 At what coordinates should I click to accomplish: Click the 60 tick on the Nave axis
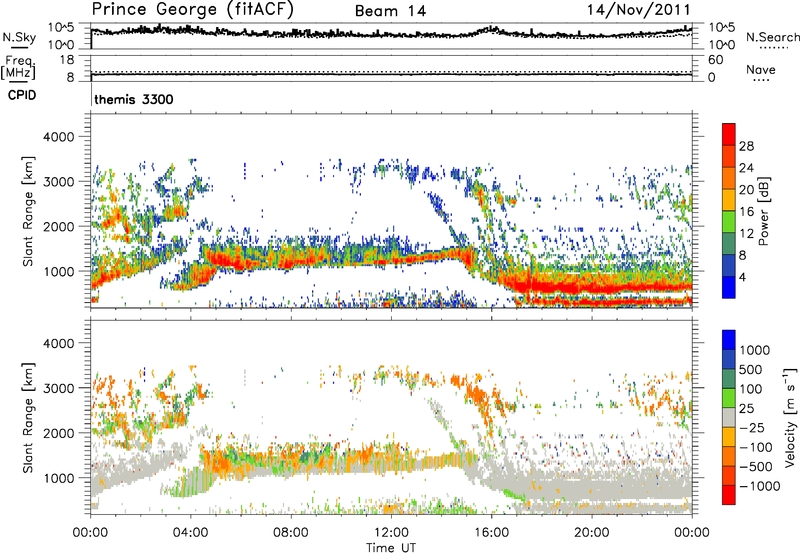pos(715,60)
